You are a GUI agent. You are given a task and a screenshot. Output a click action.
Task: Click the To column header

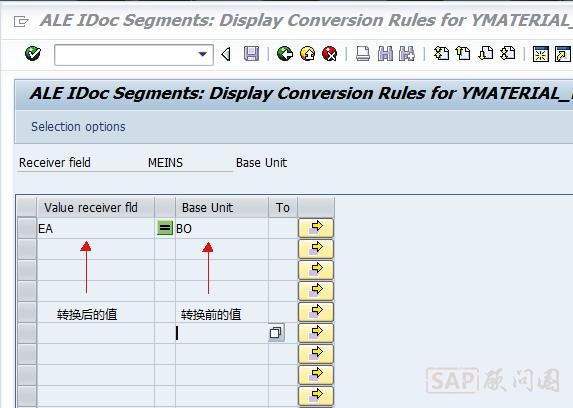(x=283, y=207)
